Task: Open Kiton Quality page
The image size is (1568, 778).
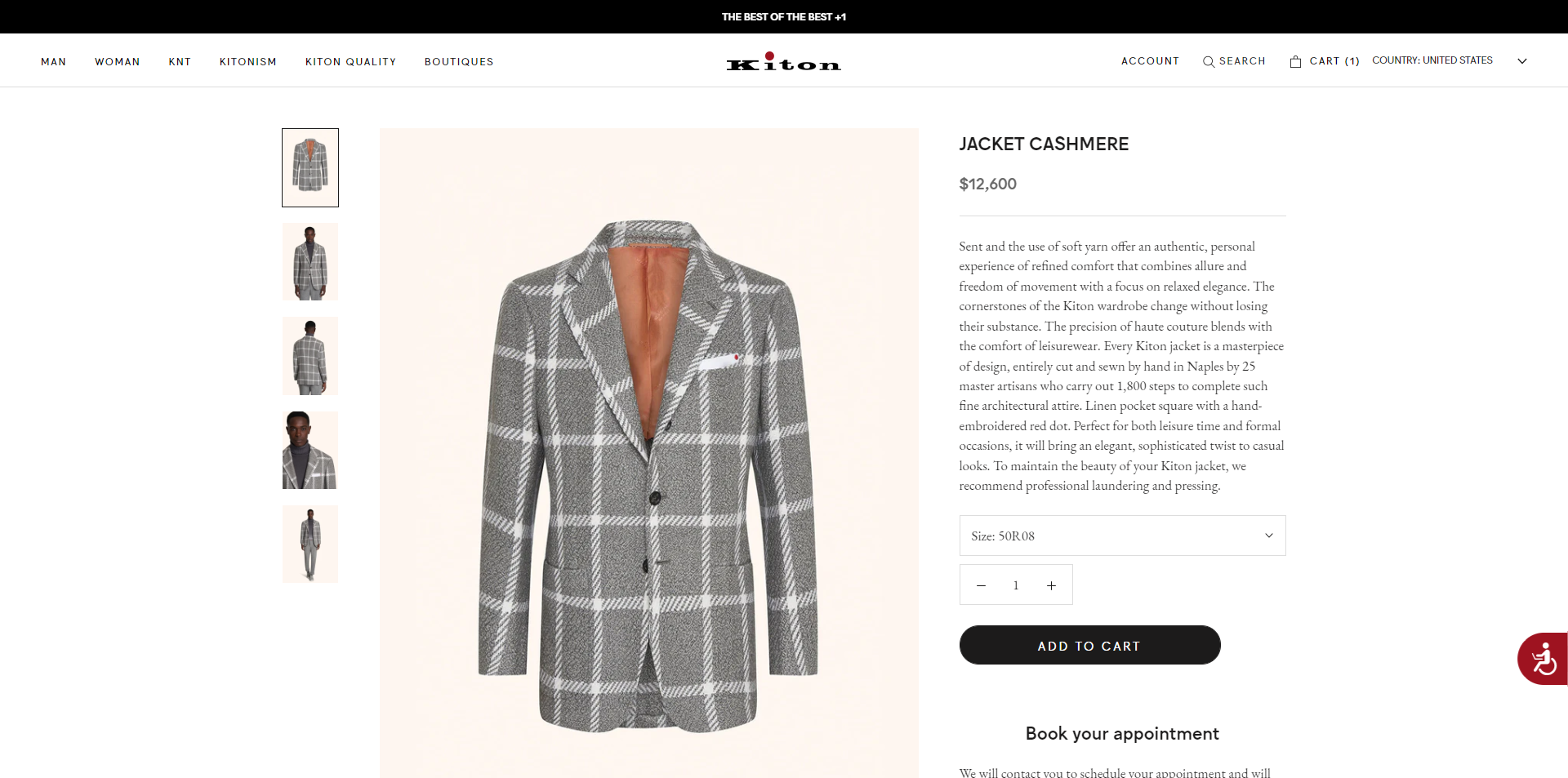Action: (x=350, y=62)
